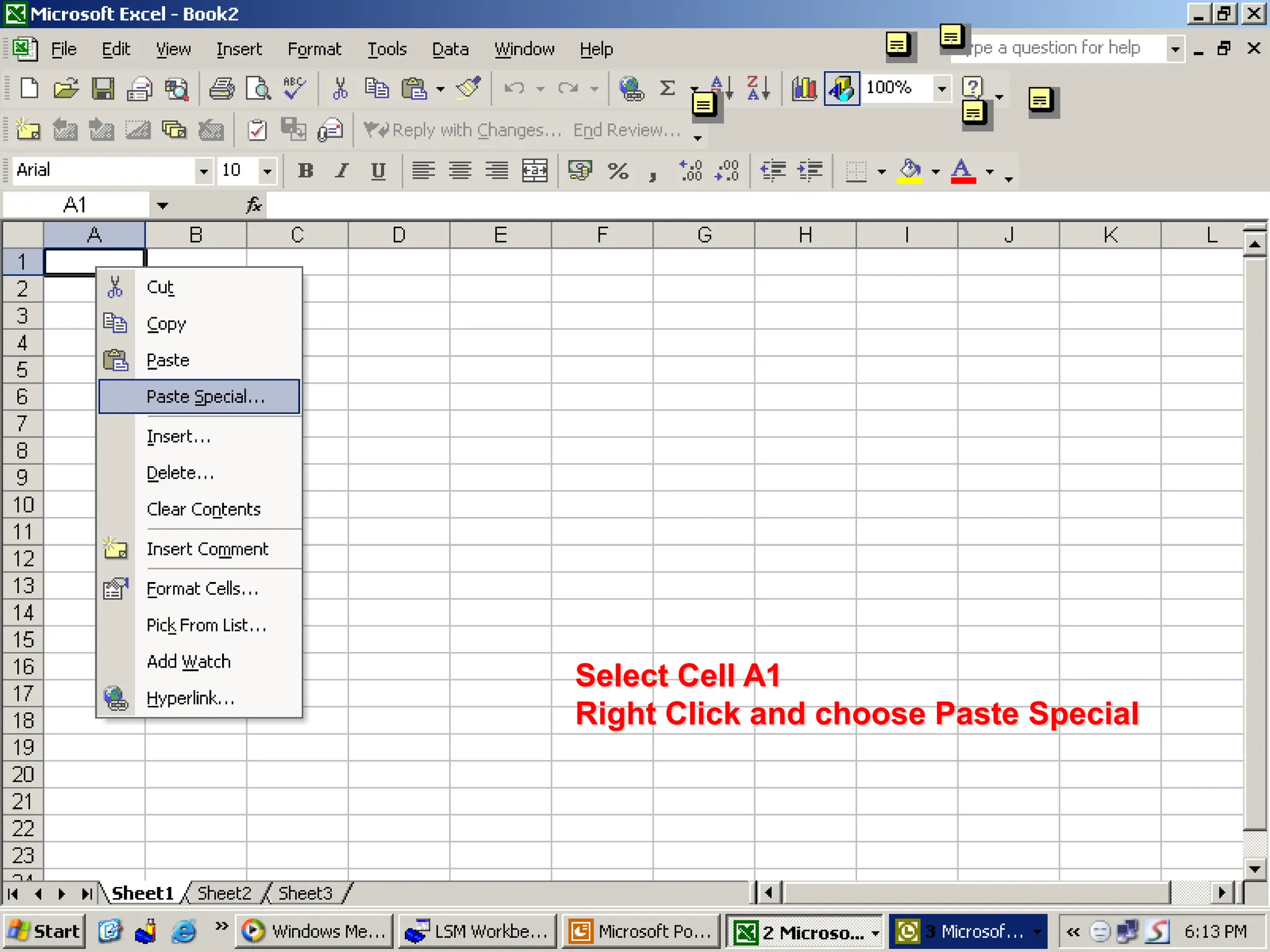Image resolution: width=1270 pixels, height=952 pixels.
Task: Click the Copy icon in the standard toolbar
Action: [x=376, y=89]
